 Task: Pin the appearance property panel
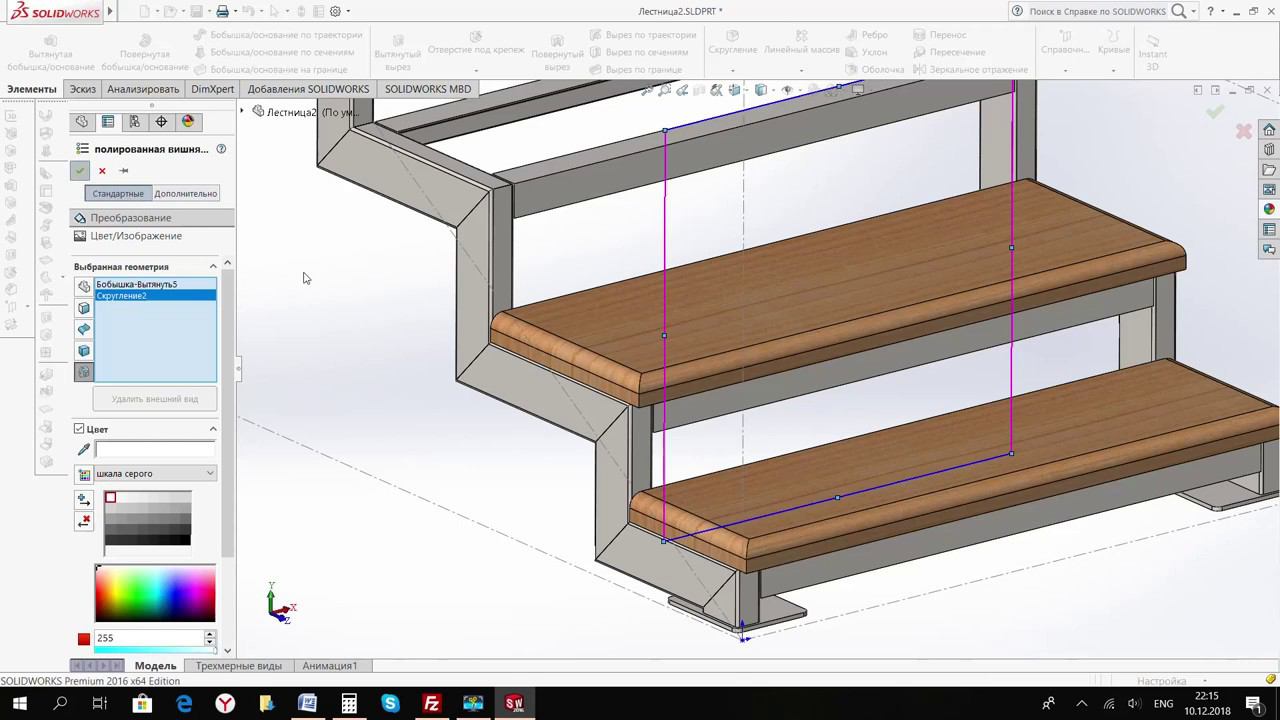(x=124, y=171)
